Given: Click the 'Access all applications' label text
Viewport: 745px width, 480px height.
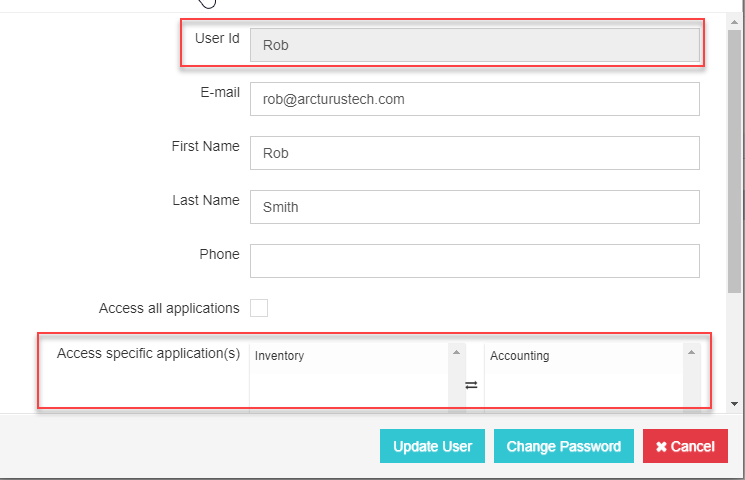Looking at the screenshot, I should point(169,308).
